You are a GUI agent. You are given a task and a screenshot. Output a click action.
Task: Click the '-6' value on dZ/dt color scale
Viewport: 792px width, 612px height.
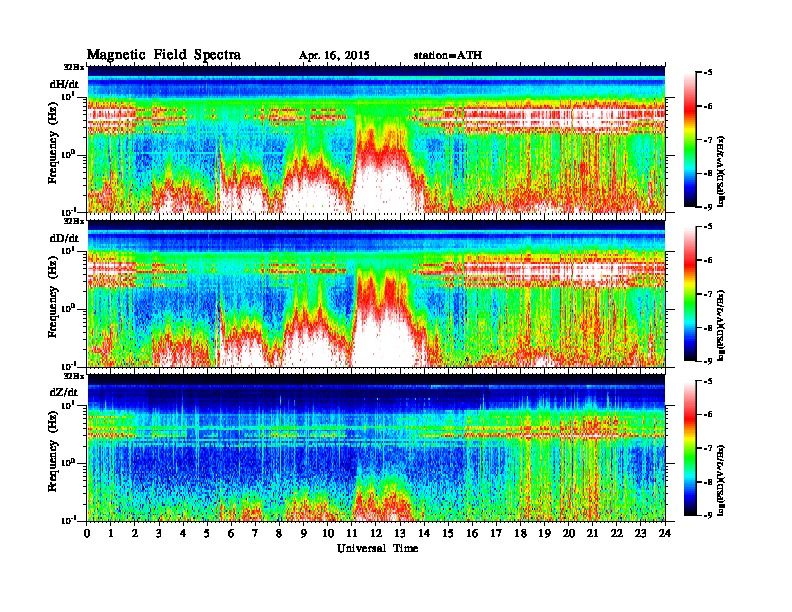pyautogui.click(x=708, y=414)
